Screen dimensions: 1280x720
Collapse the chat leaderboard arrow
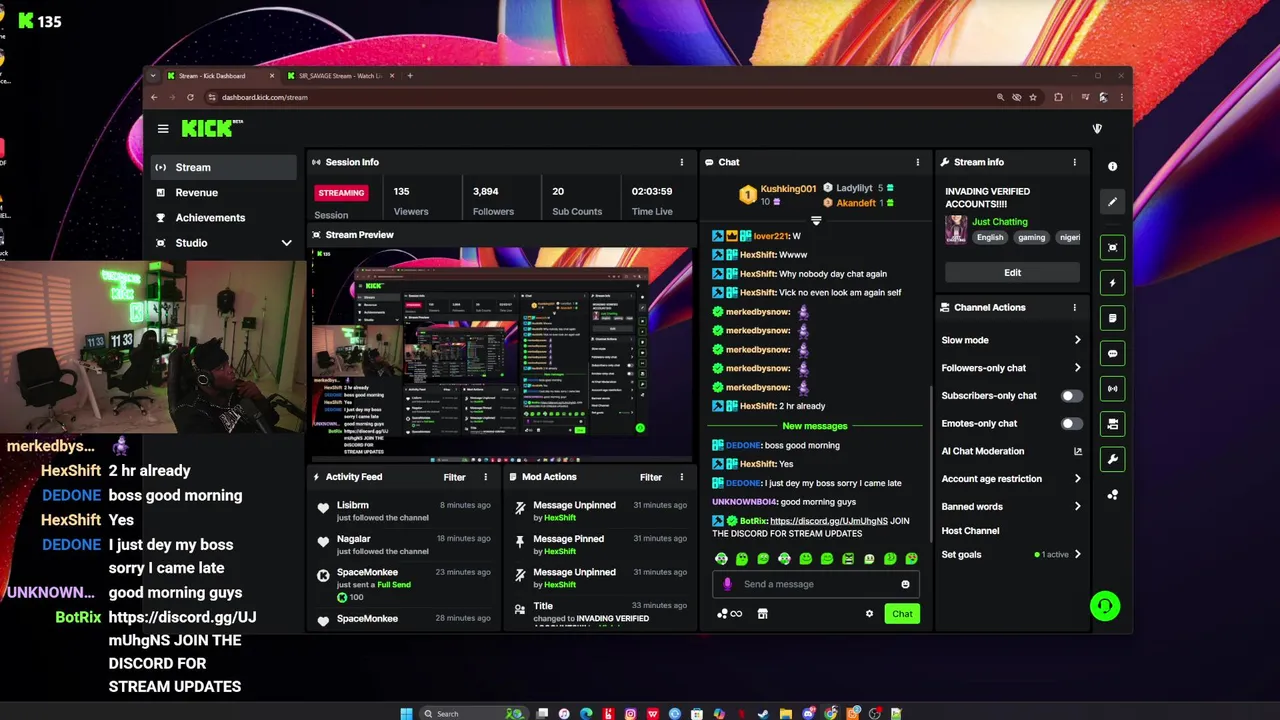(816, 220)
